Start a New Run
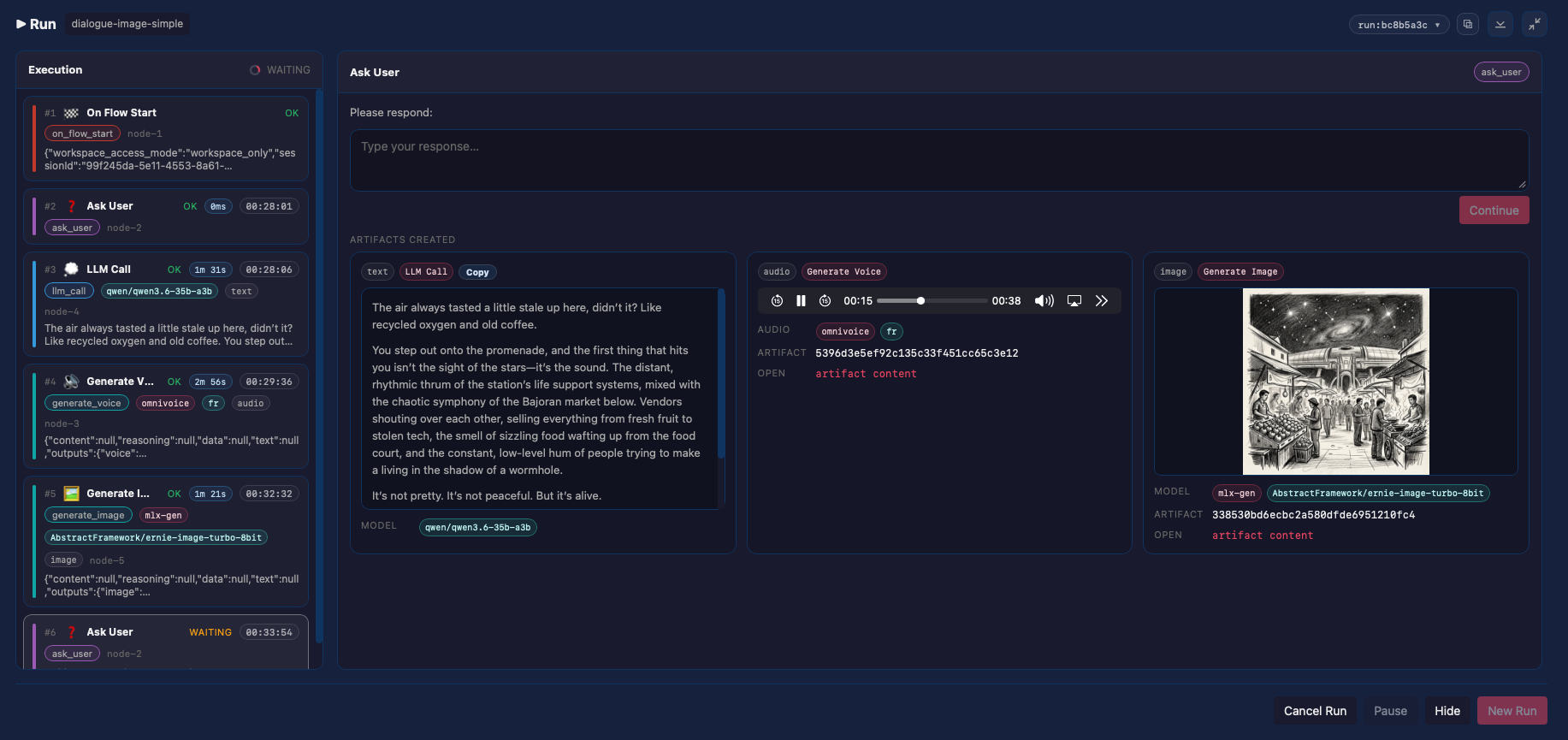 [x=1512, y=711]
